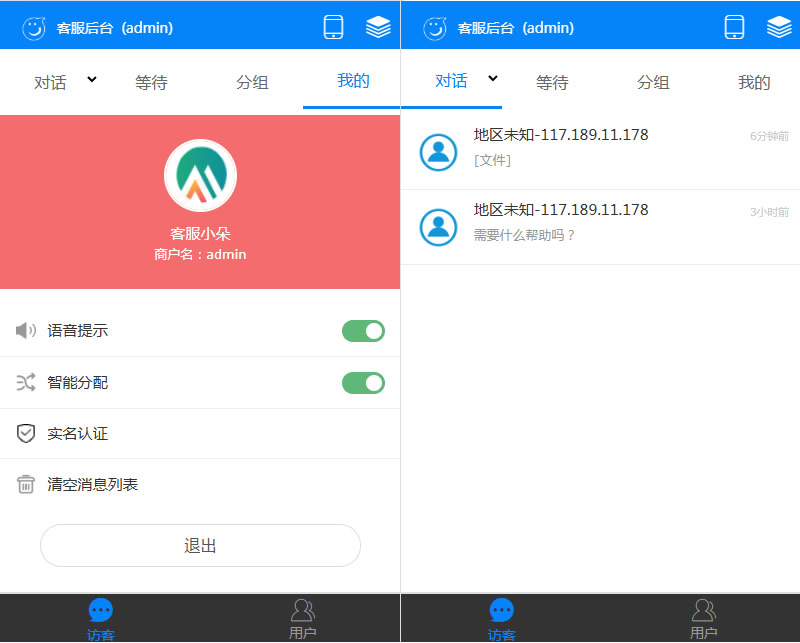Switch to 等待 tab in right panel
Screen dimensions: 800x643
coord(552,83)
